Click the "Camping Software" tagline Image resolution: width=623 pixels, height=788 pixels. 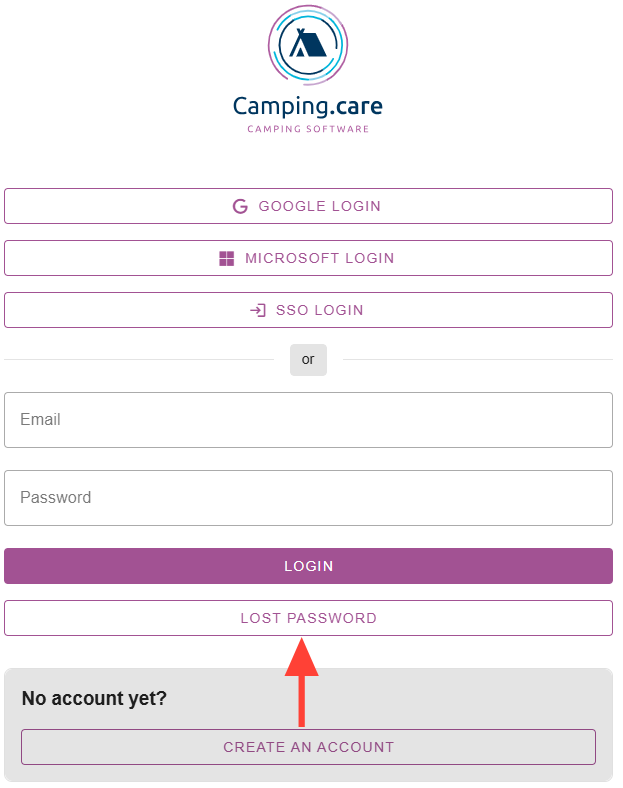[308, 129]
